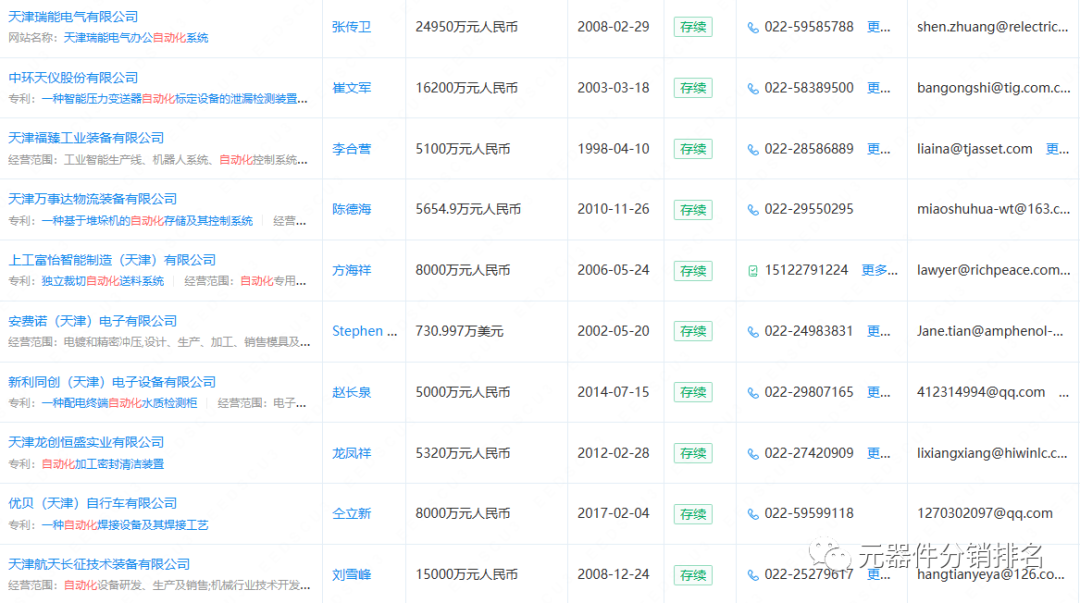1080x603 pixels.
Task: Click phone icon beside 022-29807165
Action: [x=753, y=393]
